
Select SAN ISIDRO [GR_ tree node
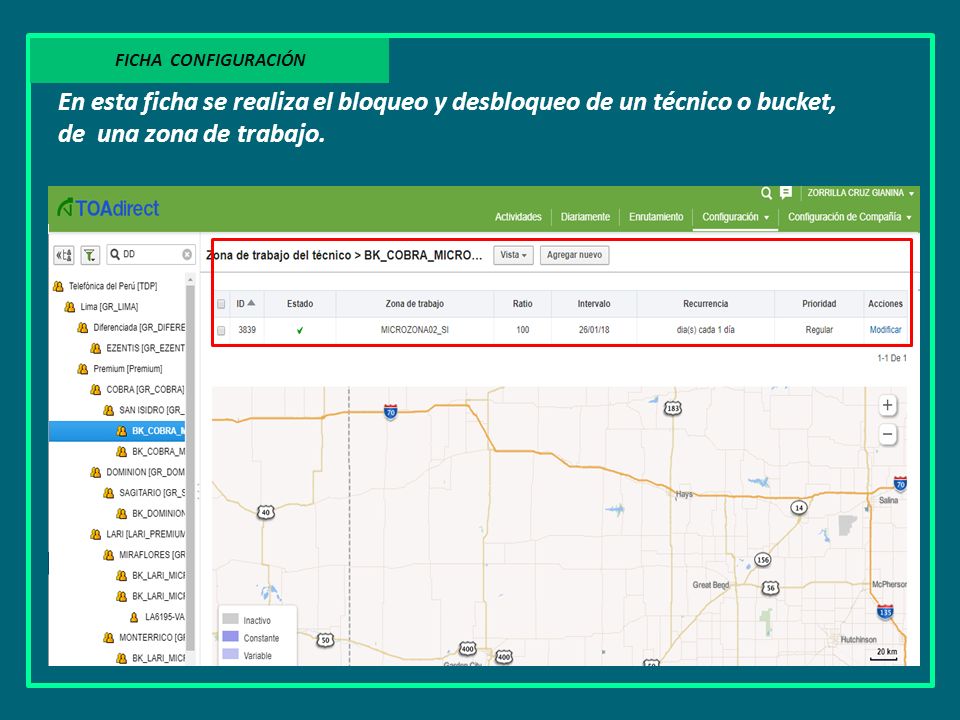click(x=152, y=410)
